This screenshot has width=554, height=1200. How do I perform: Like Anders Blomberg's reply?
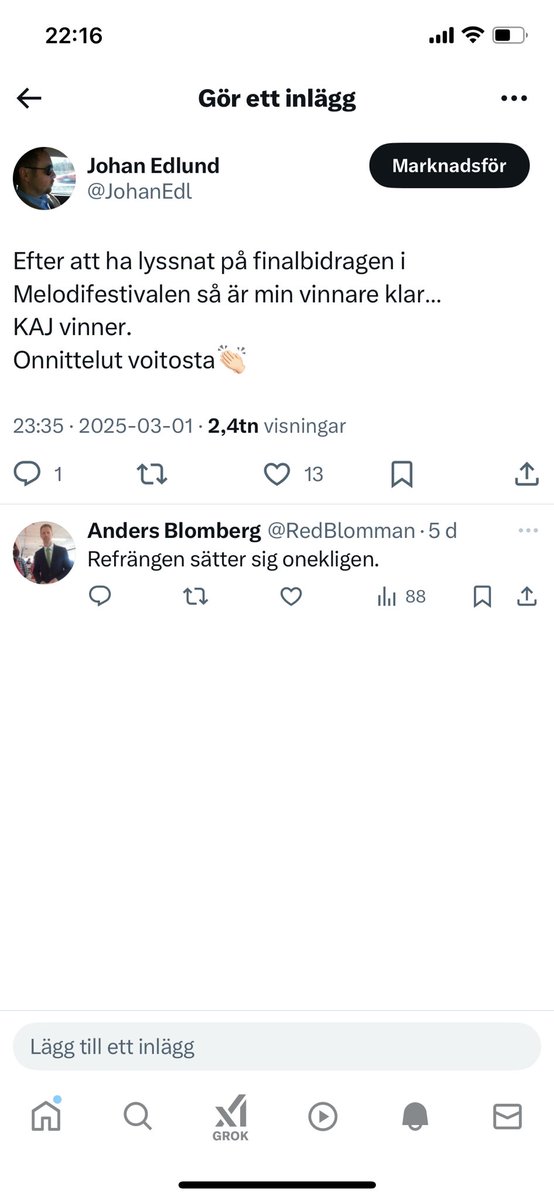[x=290, y=597]
